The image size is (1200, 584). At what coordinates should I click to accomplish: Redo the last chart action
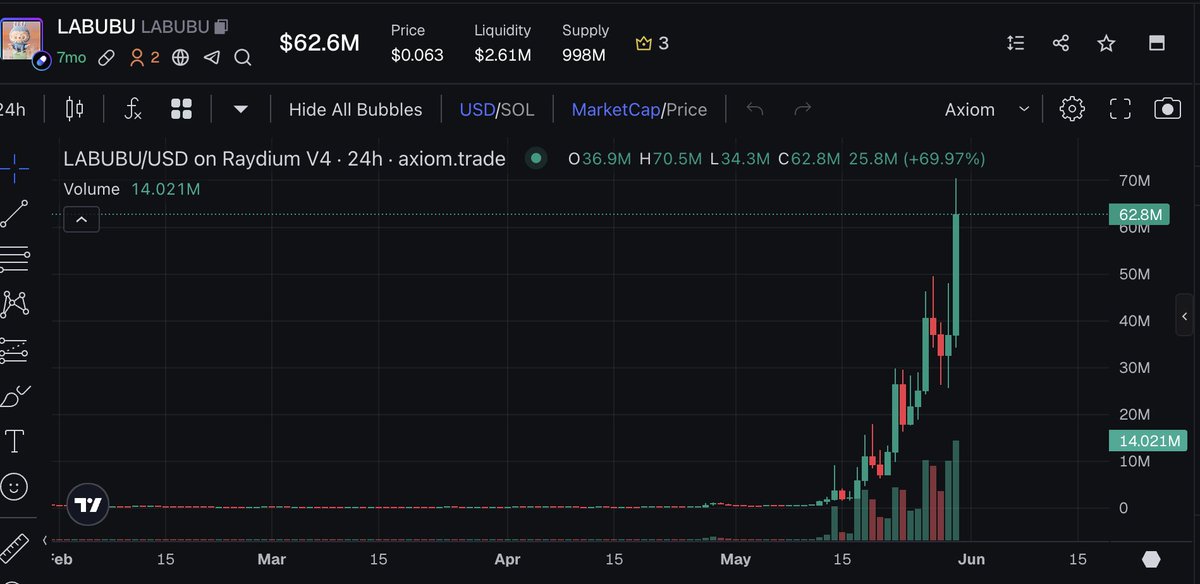802,109
